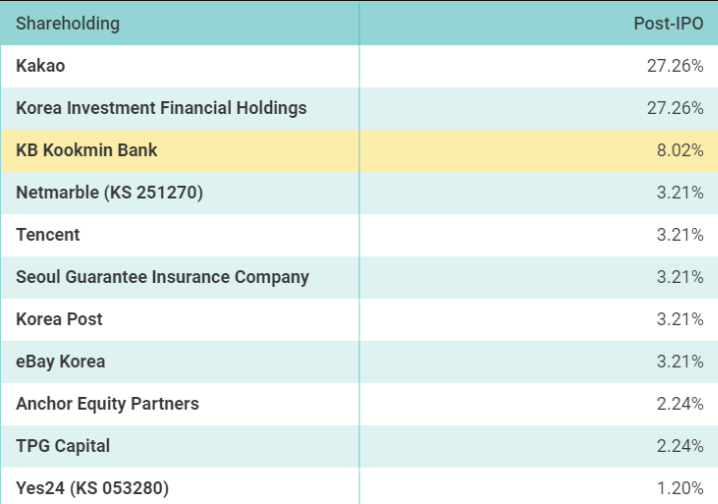Select the TPG Capital row label
718x504 pixels.
point(63,446)
